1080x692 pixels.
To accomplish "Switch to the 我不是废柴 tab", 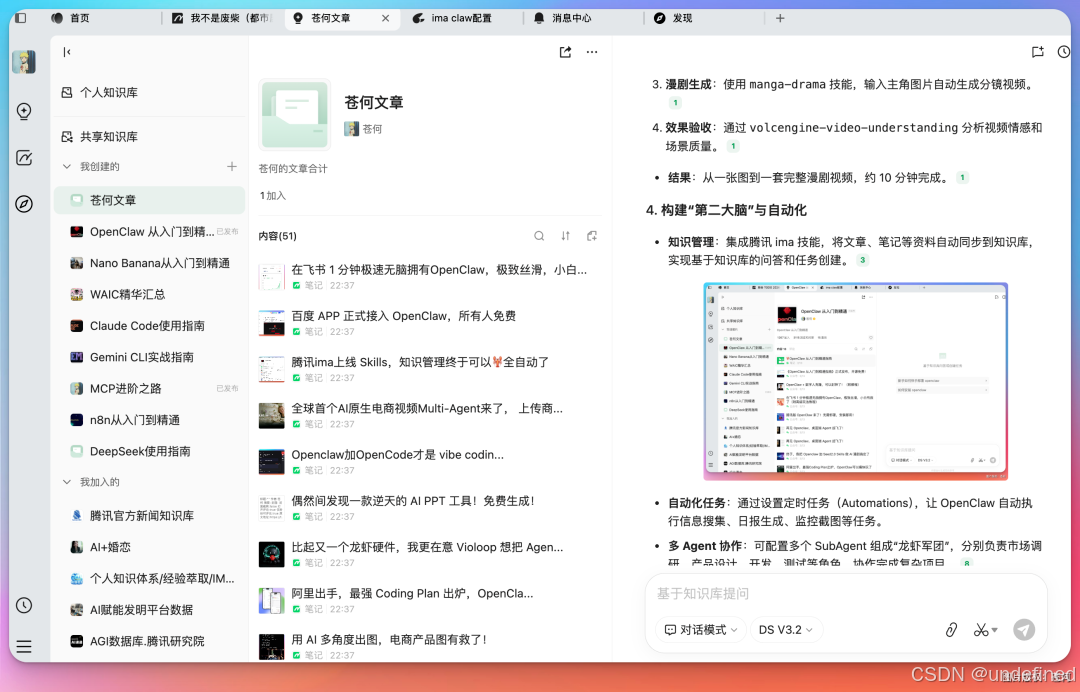I will pos(222,18).
